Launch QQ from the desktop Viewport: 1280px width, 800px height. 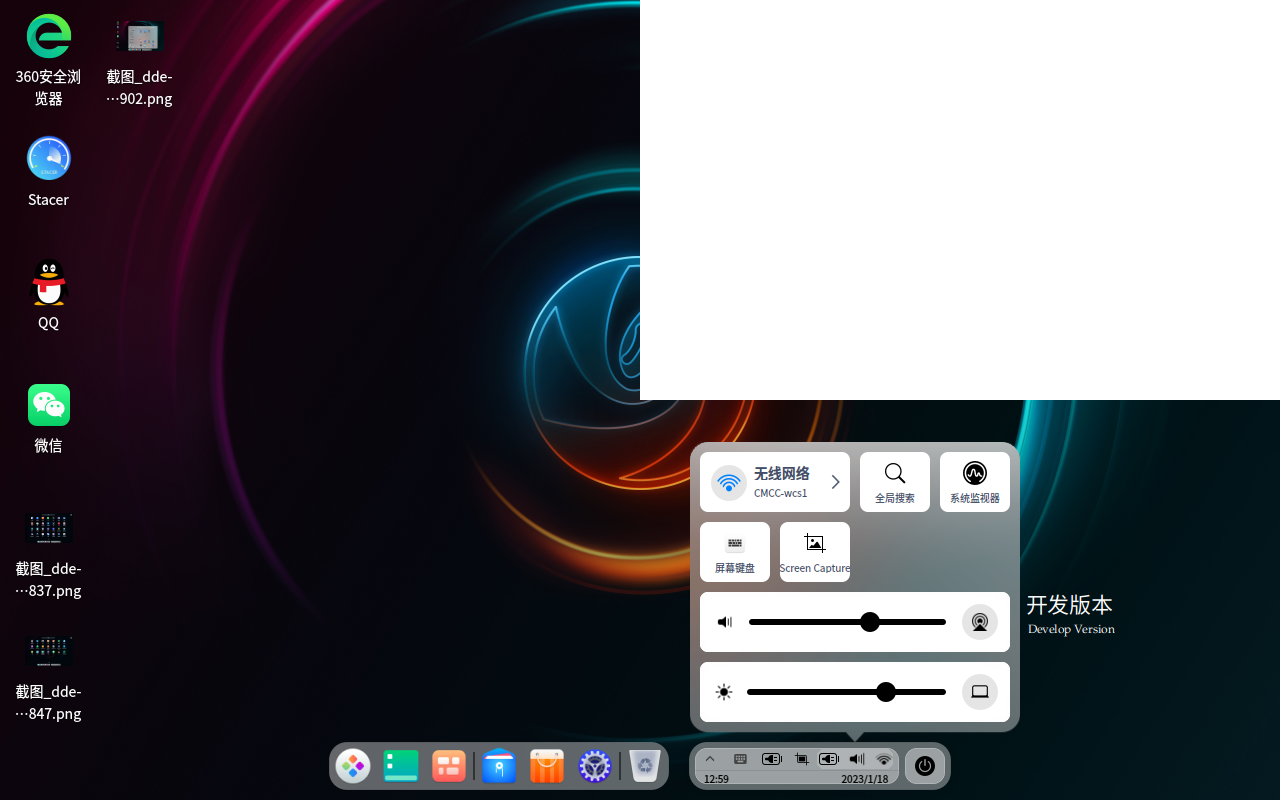(48, 281)
